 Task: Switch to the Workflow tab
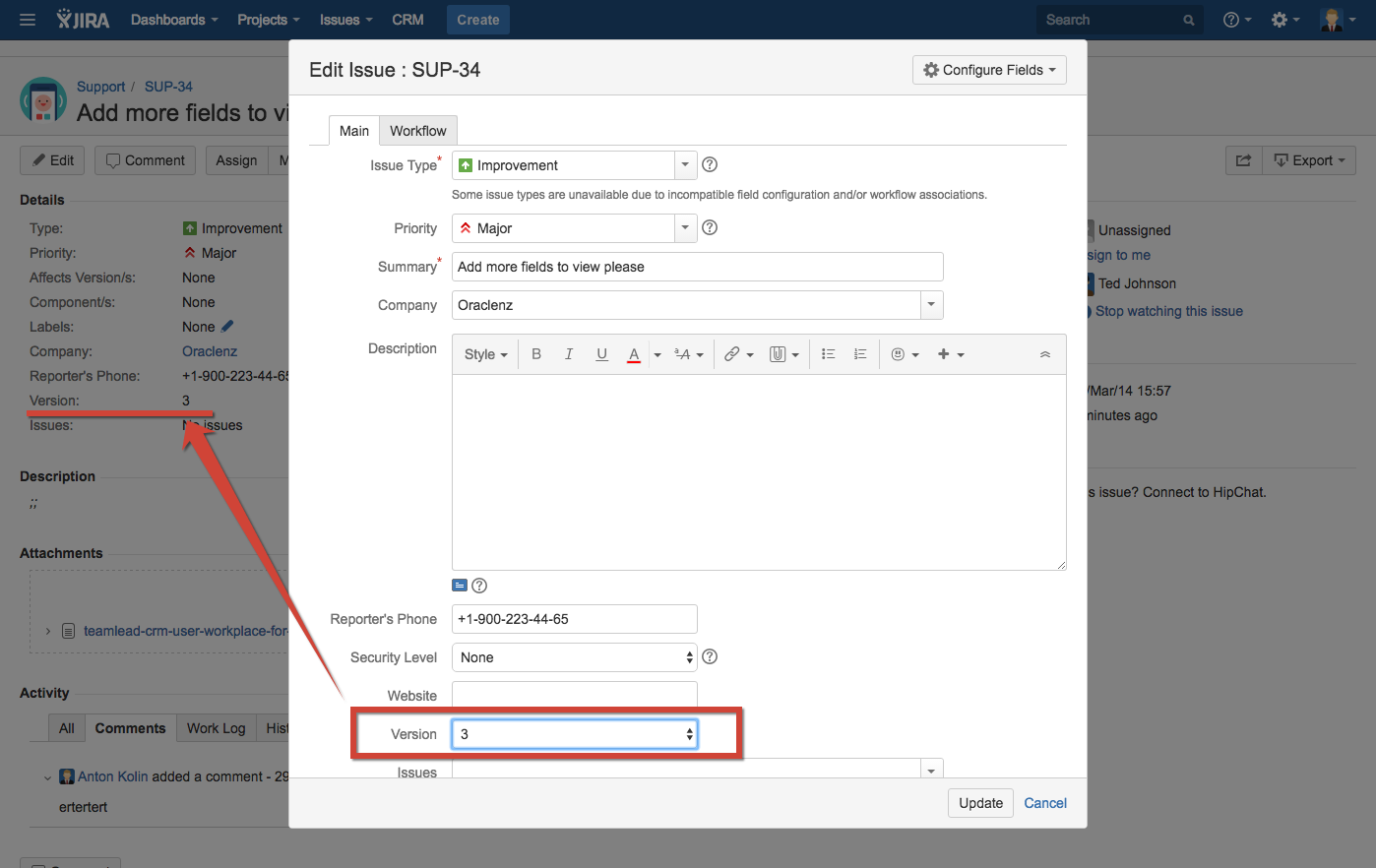coord(417,131)
